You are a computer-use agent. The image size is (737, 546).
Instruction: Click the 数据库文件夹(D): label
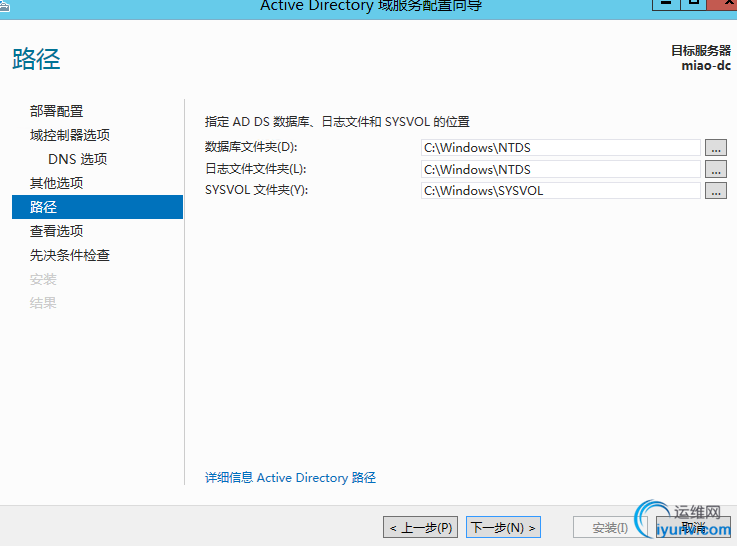[x=251, y=147]
